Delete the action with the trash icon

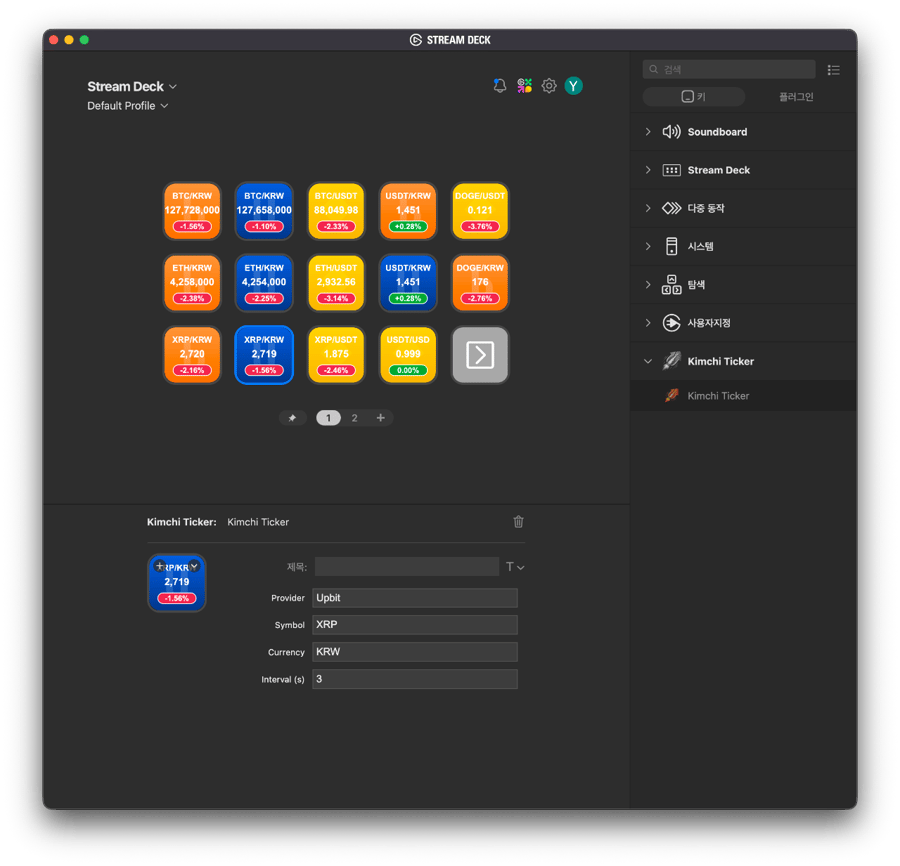pos(518,521)
